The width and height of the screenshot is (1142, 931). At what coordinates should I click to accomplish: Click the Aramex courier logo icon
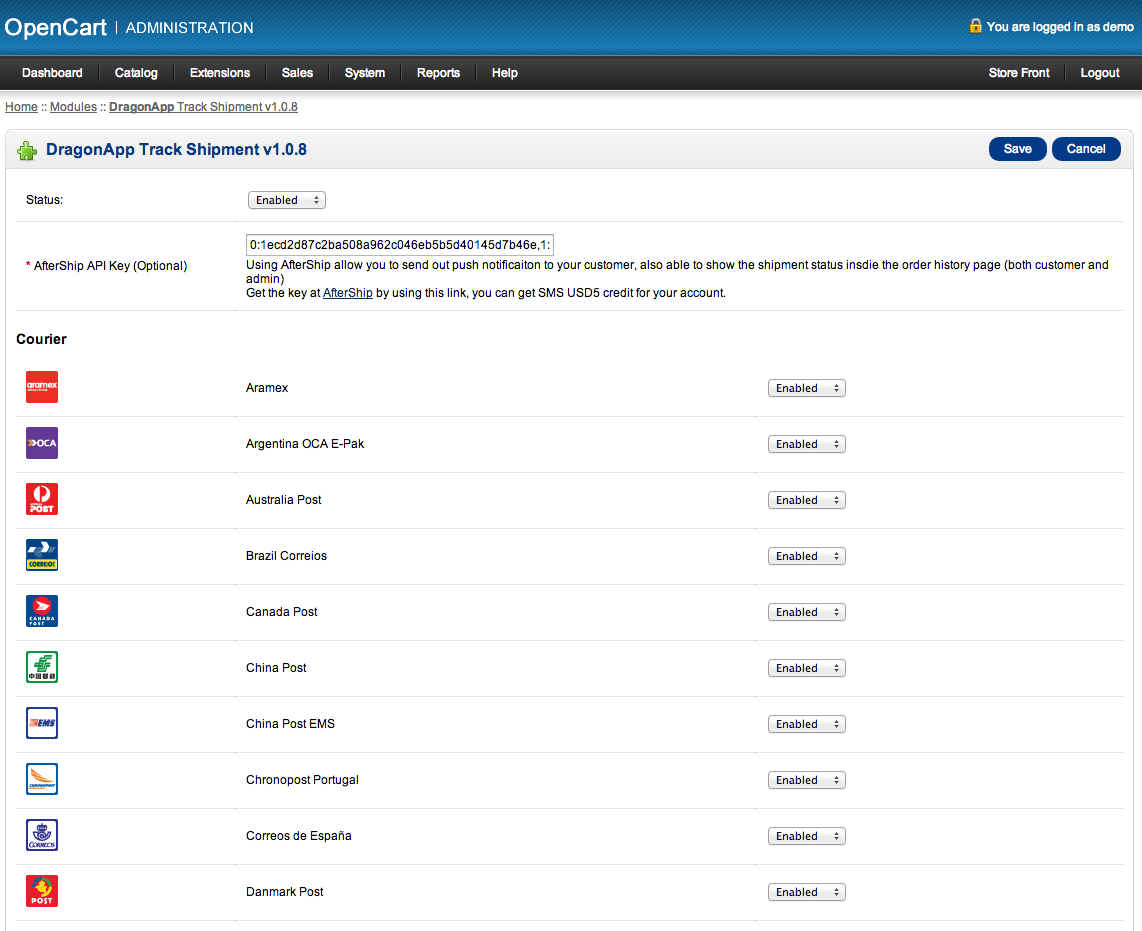42,387
